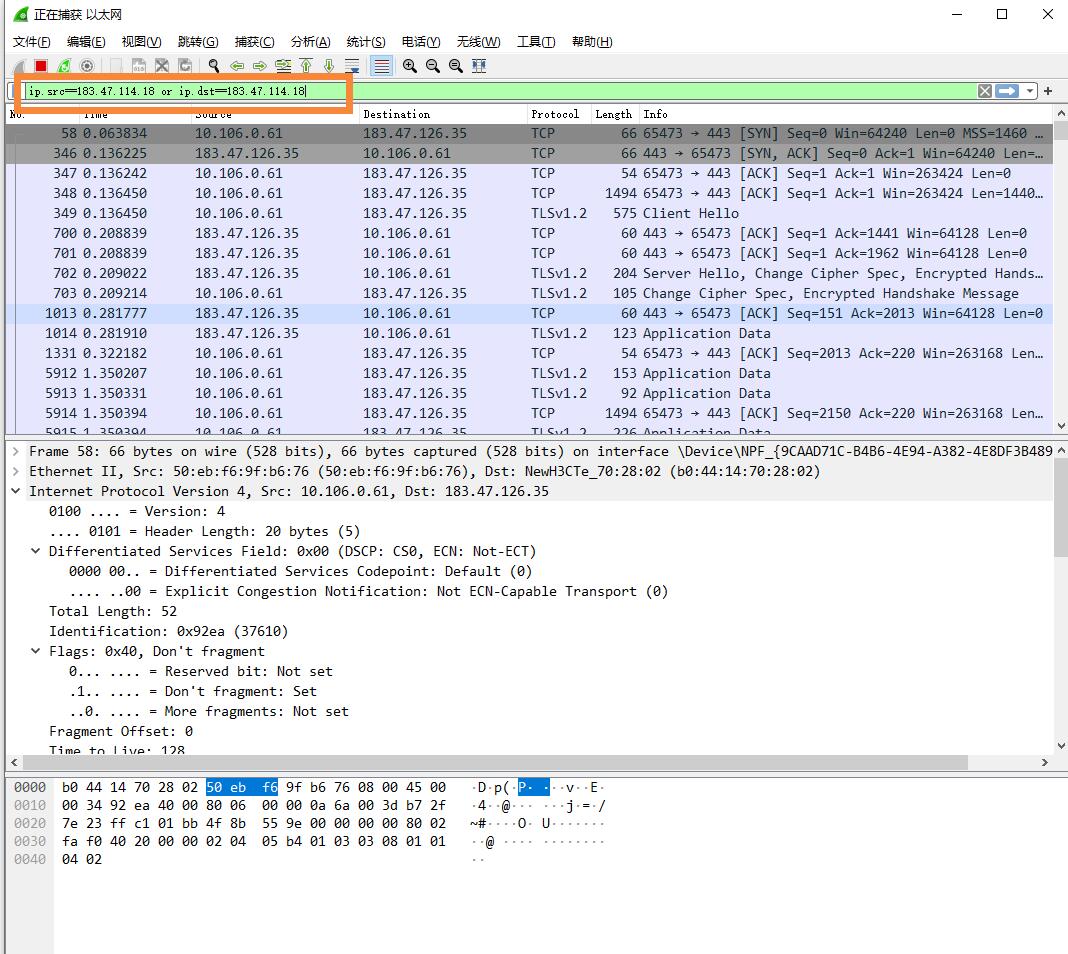Image resolution: width=1068 pixels, height=954 pixels.
Task: Select the Fragment Offset: 0 field
Action: click(121, 731)
